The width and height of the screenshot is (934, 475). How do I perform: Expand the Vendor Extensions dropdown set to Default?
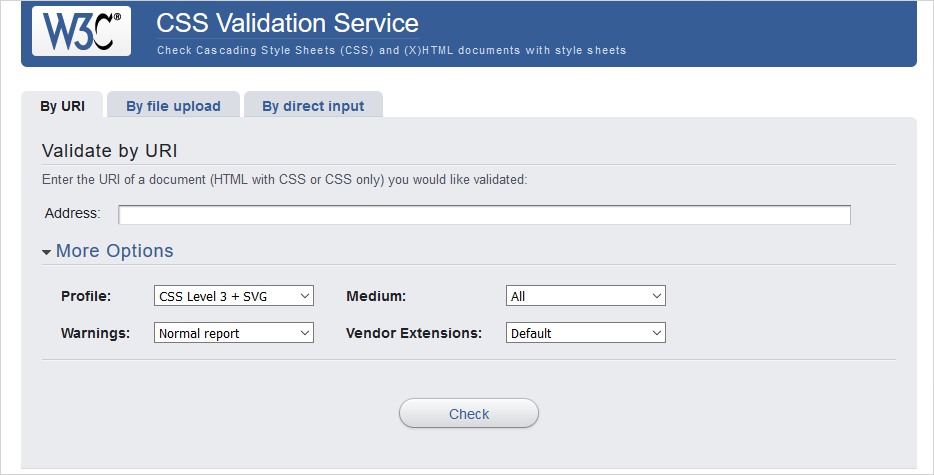click(586, 333)
